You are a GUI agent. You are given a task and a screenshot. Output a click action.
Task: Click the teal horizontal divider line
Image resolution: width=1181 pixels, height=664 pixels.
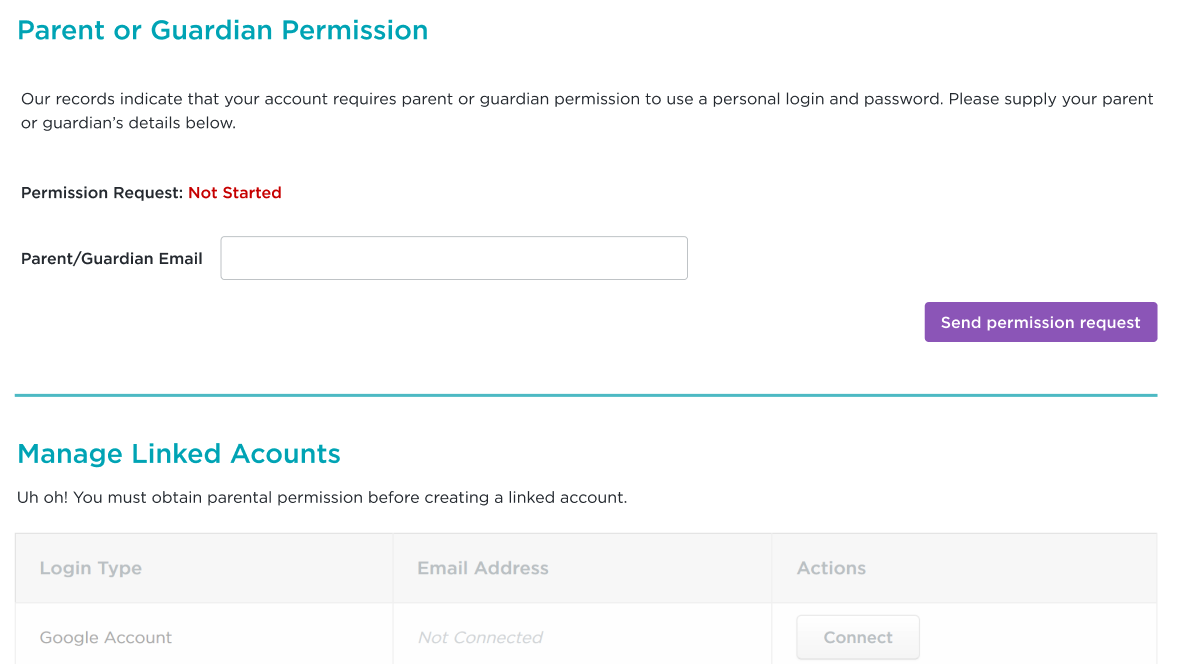point(586,396)
